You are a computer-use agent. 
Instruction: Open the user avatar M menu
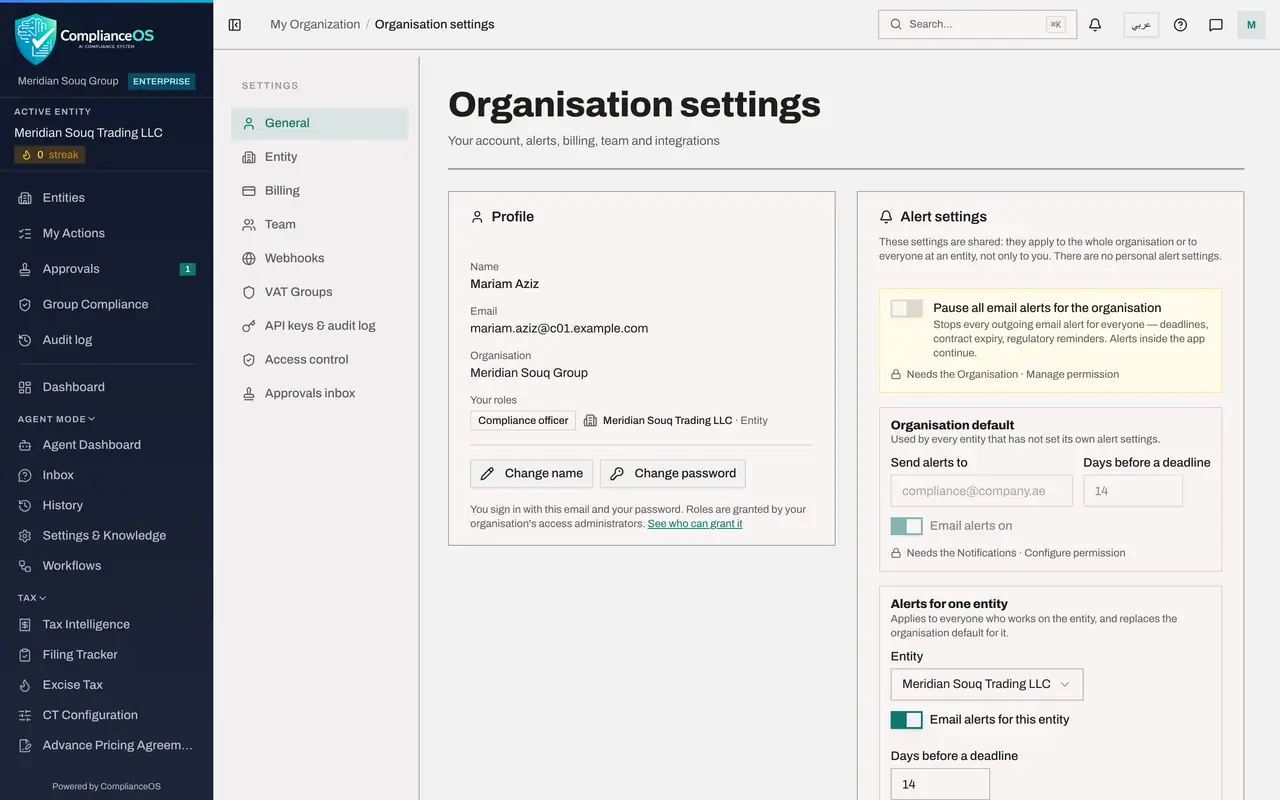[x=1251, y=25]
